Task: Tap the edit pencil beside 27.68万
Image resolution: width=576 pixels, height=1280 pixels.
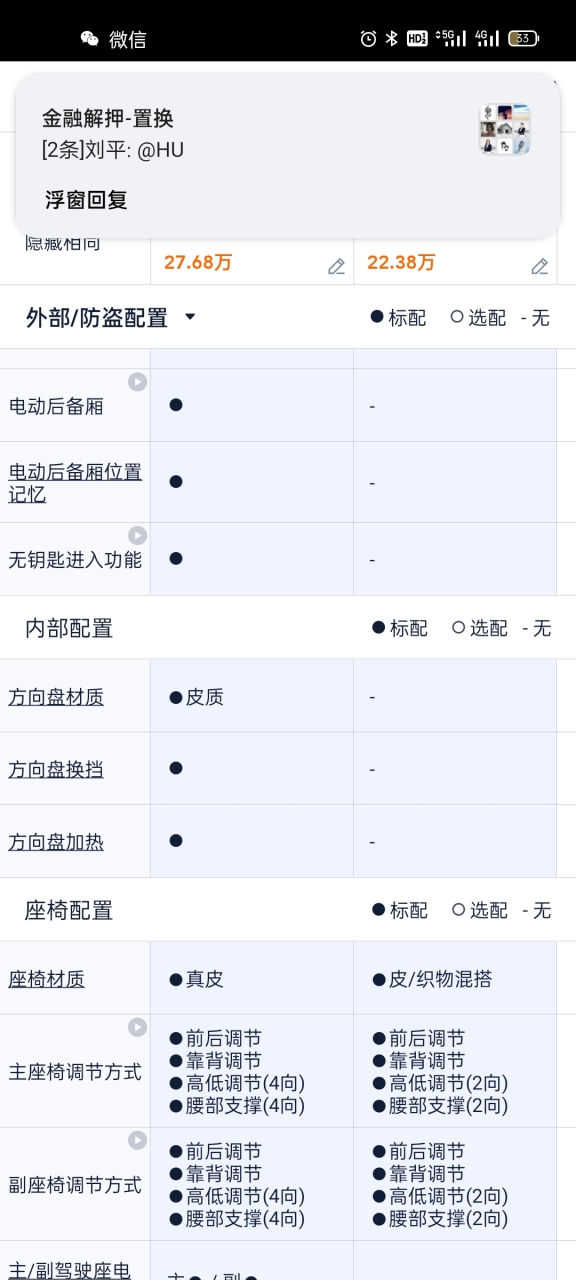Action: click(336, 266)
